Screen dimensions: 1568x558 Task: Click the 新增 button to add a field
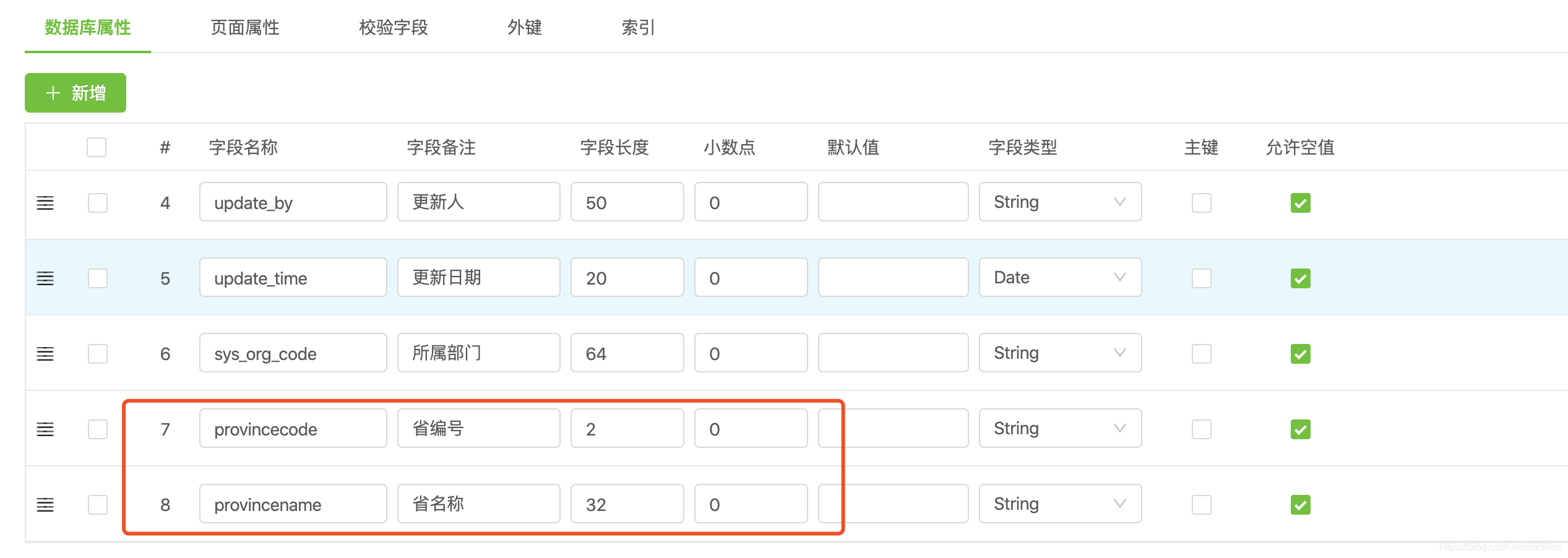pyautogui.click(x=74, y=93)
